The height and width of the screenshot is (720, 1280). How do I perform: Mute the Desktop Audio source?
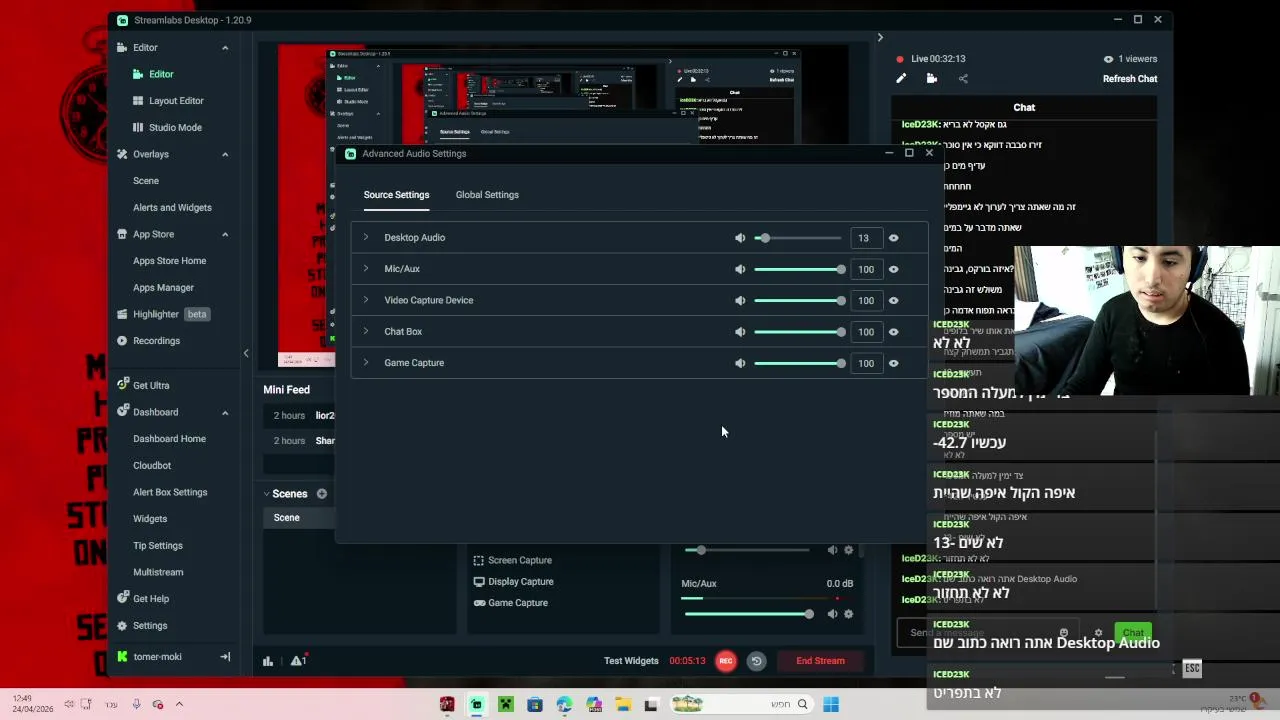point(740,238)
